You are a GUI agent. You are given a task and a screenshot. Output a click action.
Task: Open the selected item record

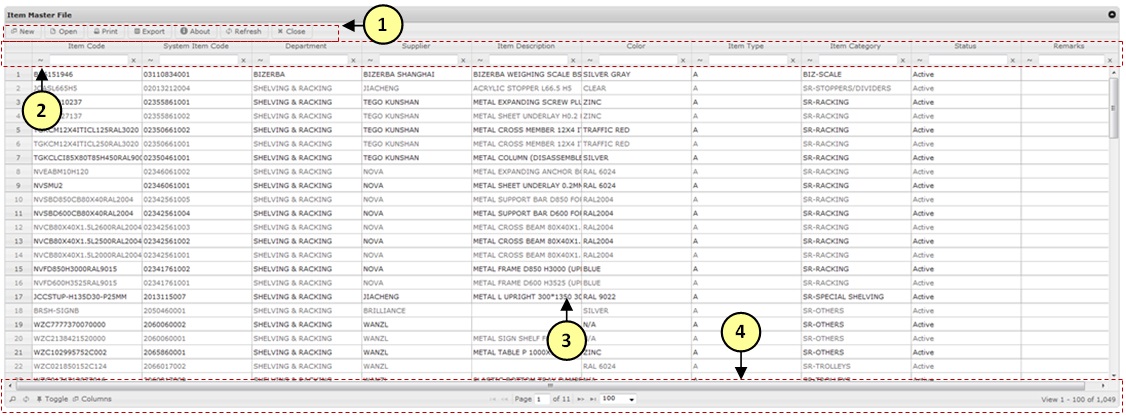point(64,31)
